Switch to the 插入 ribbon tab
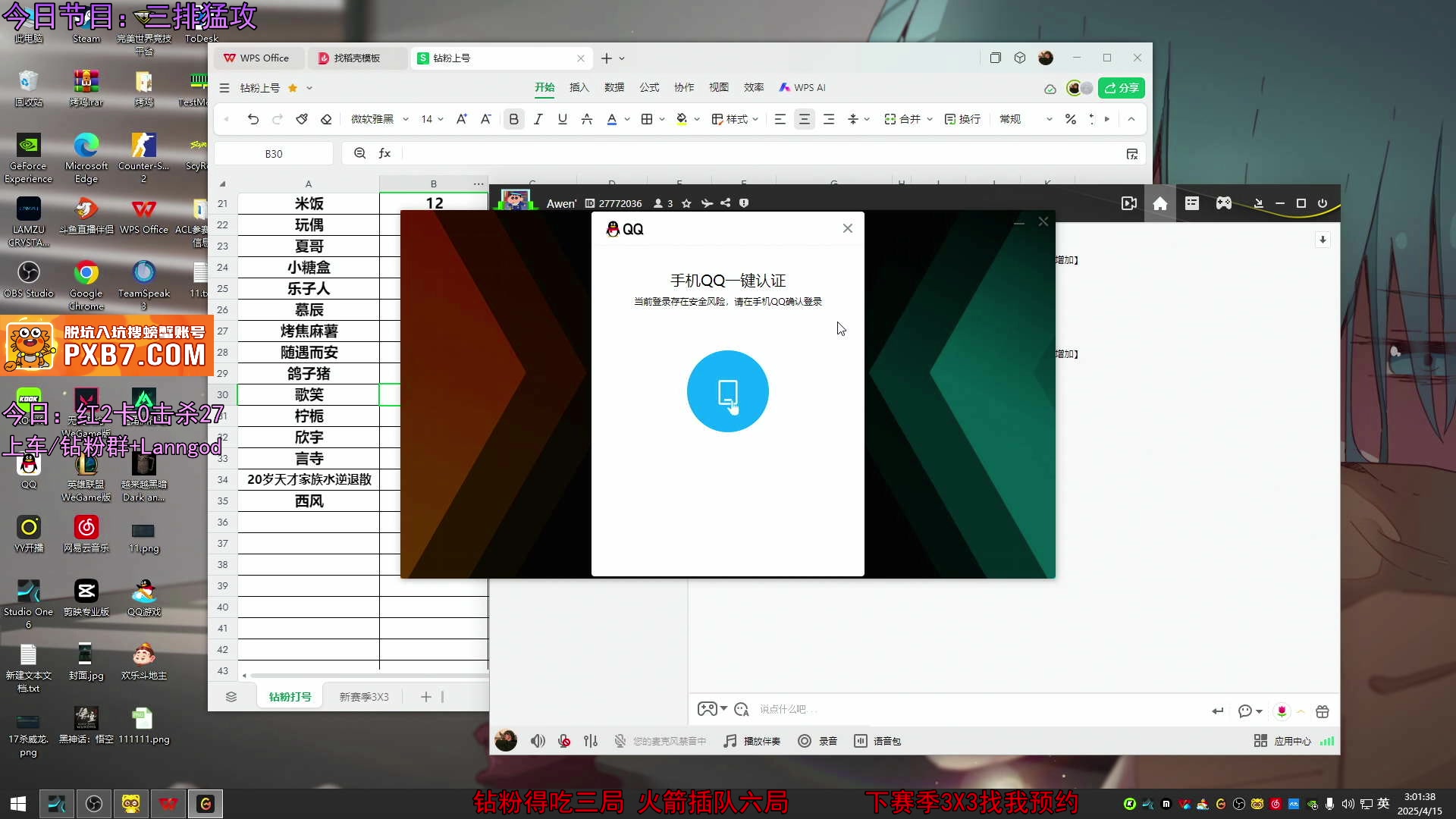 tap(579, 87)
